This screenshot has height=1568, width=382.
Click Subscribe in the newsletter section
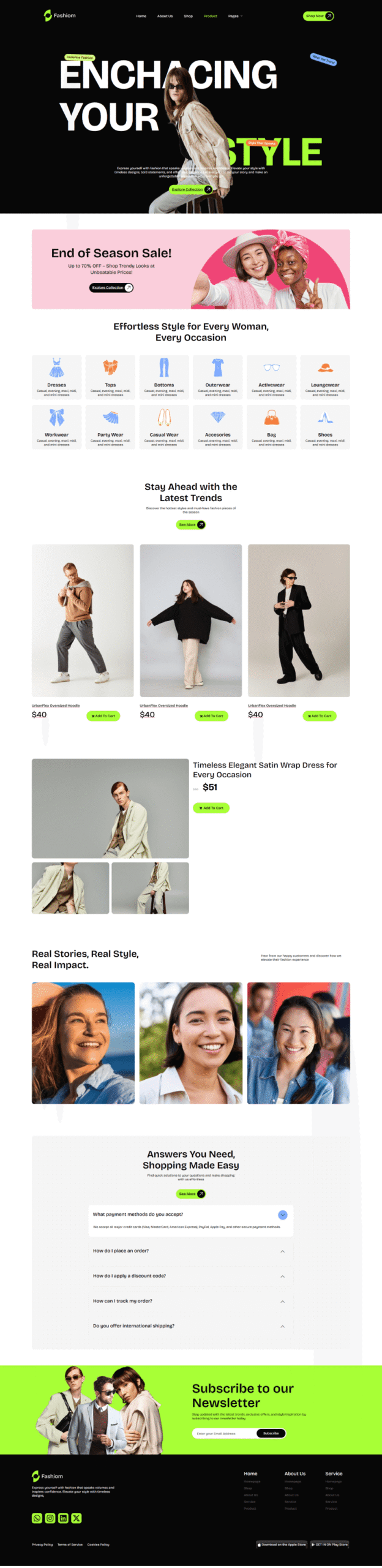[x=271, y=1433]
